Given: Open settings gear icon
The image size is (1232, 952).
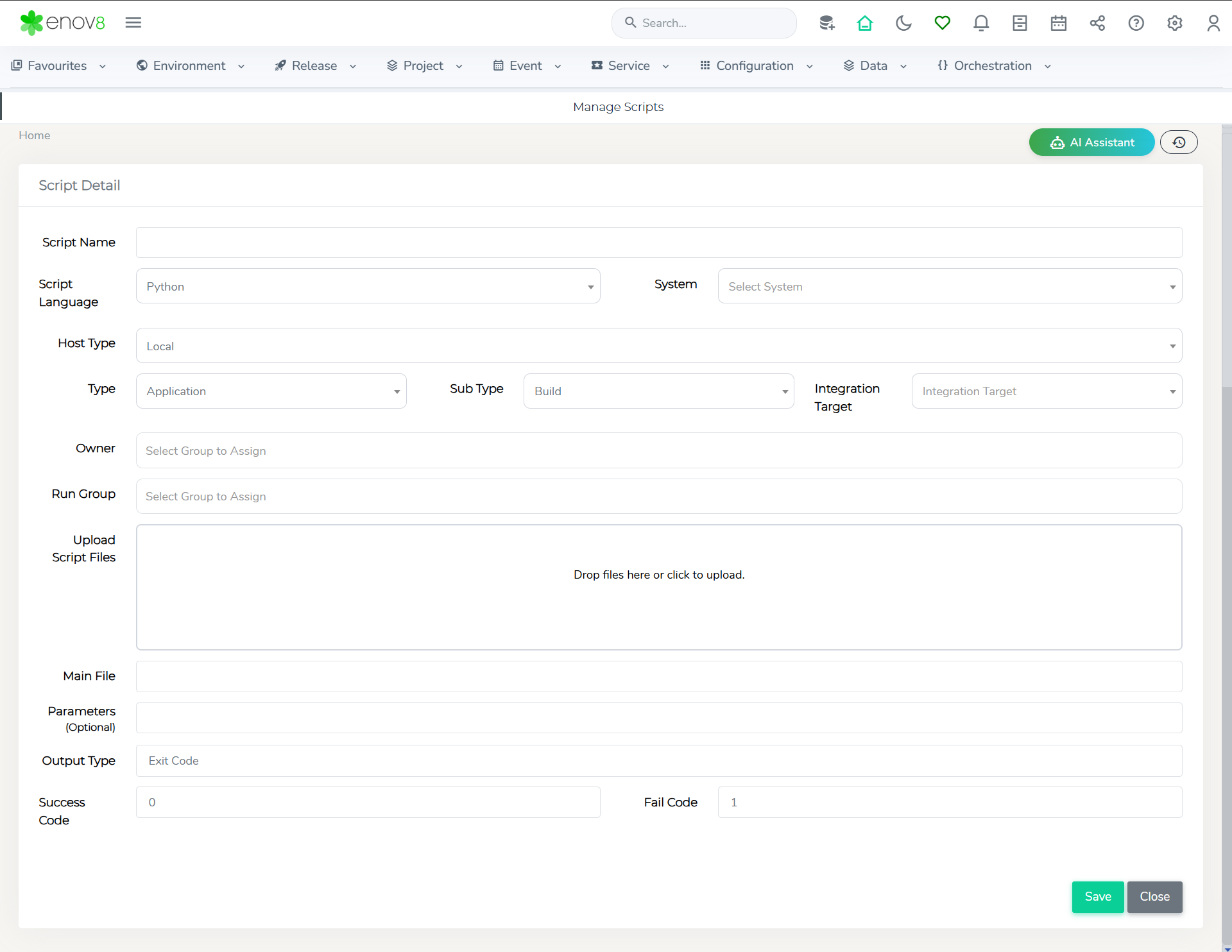Looking at the screenshot, I should pyautogui.click(x=1174, y=23).
